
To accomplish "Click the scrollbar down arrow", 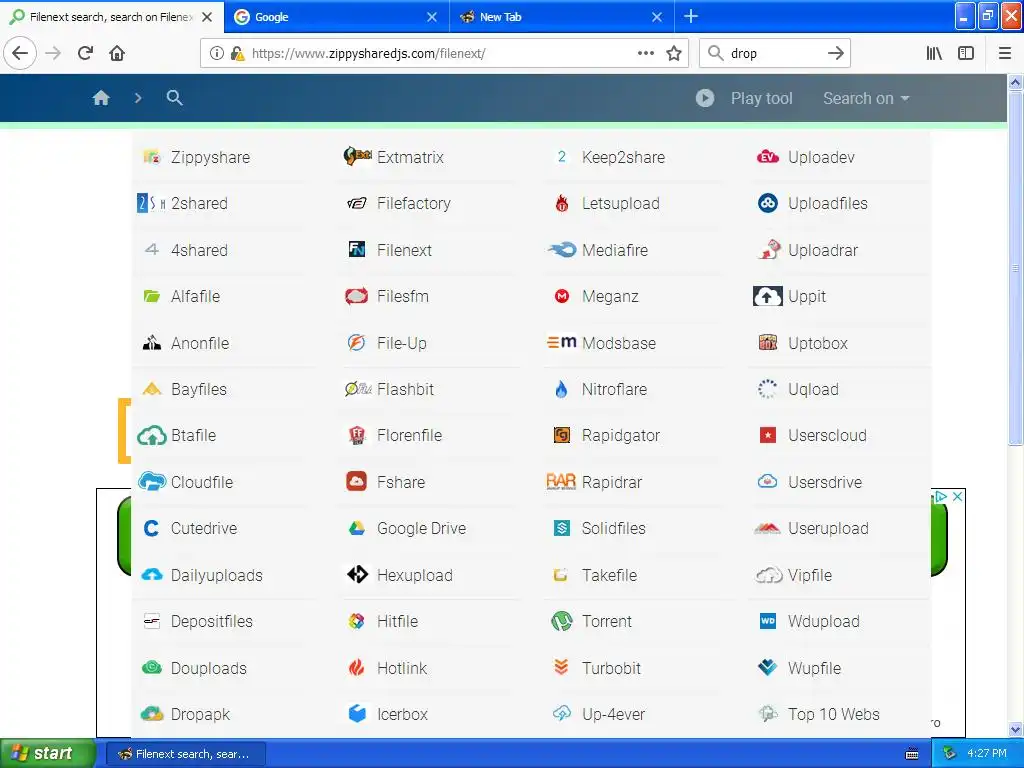I will (1015, 729).
